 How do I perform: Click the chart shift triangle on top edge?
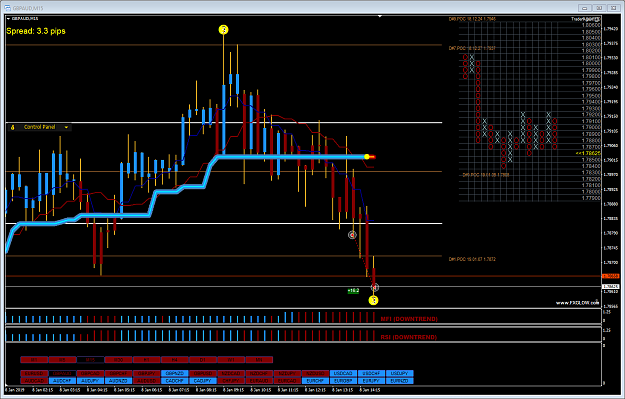click(380, 16)
